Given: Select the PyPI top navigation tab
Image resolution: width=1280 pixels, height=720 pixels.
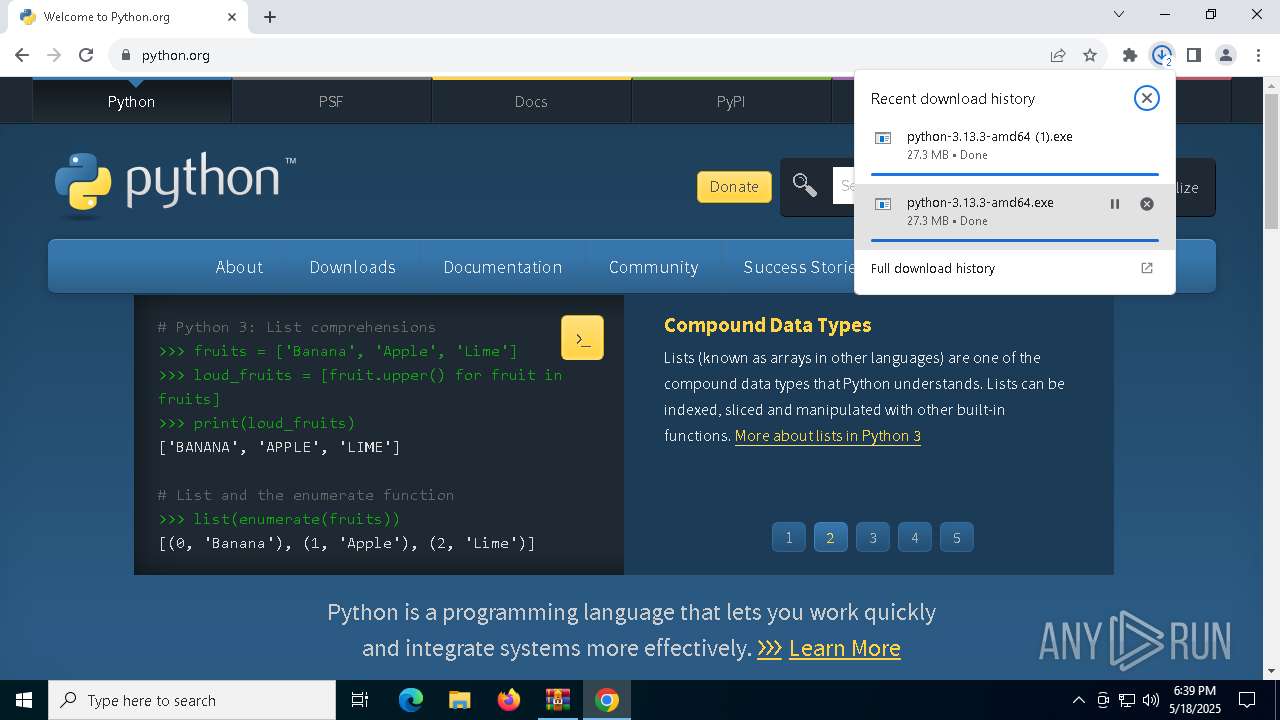Looking at the screenshot, I should (x=731, y=101).
